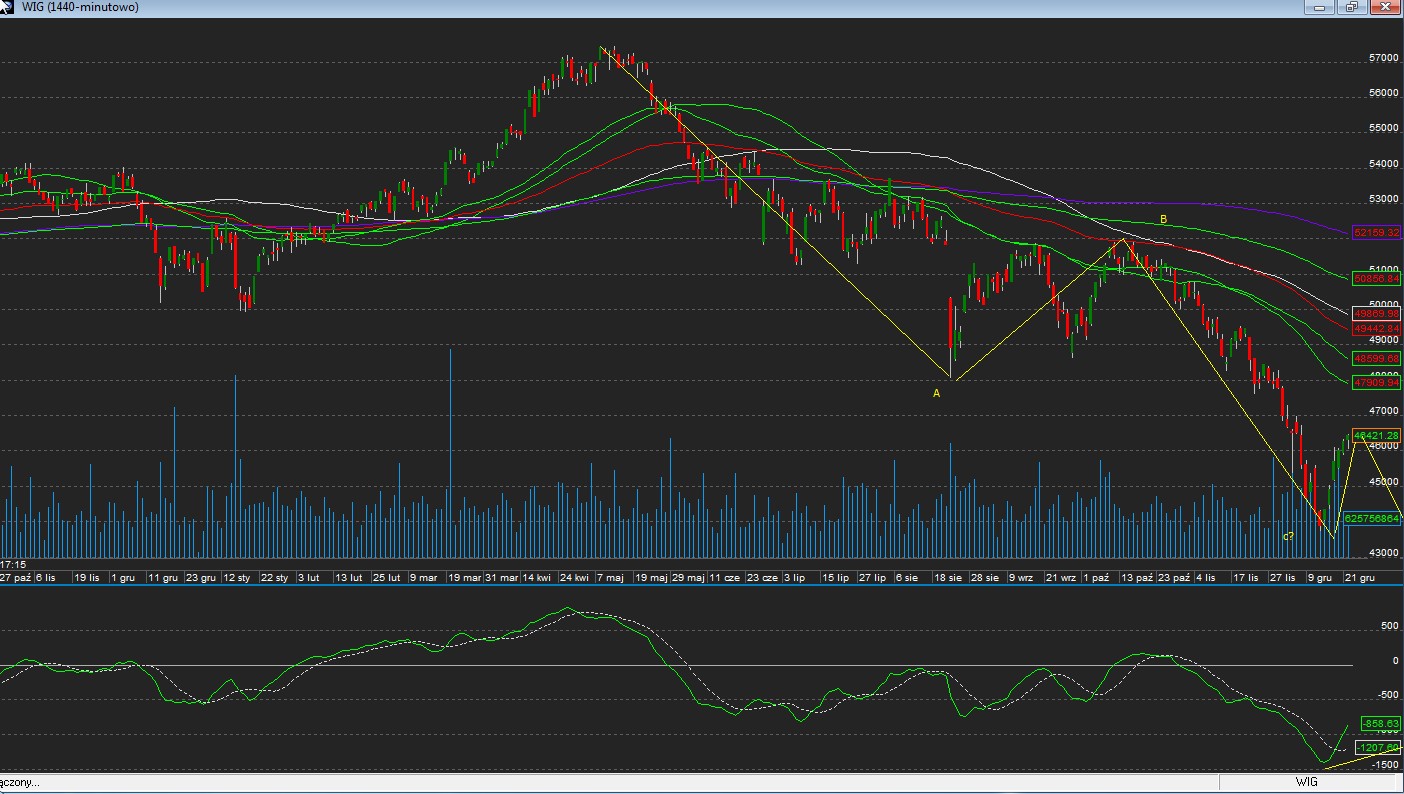Minimize the WIG chart window
1404x794 pixels.
1320,7
